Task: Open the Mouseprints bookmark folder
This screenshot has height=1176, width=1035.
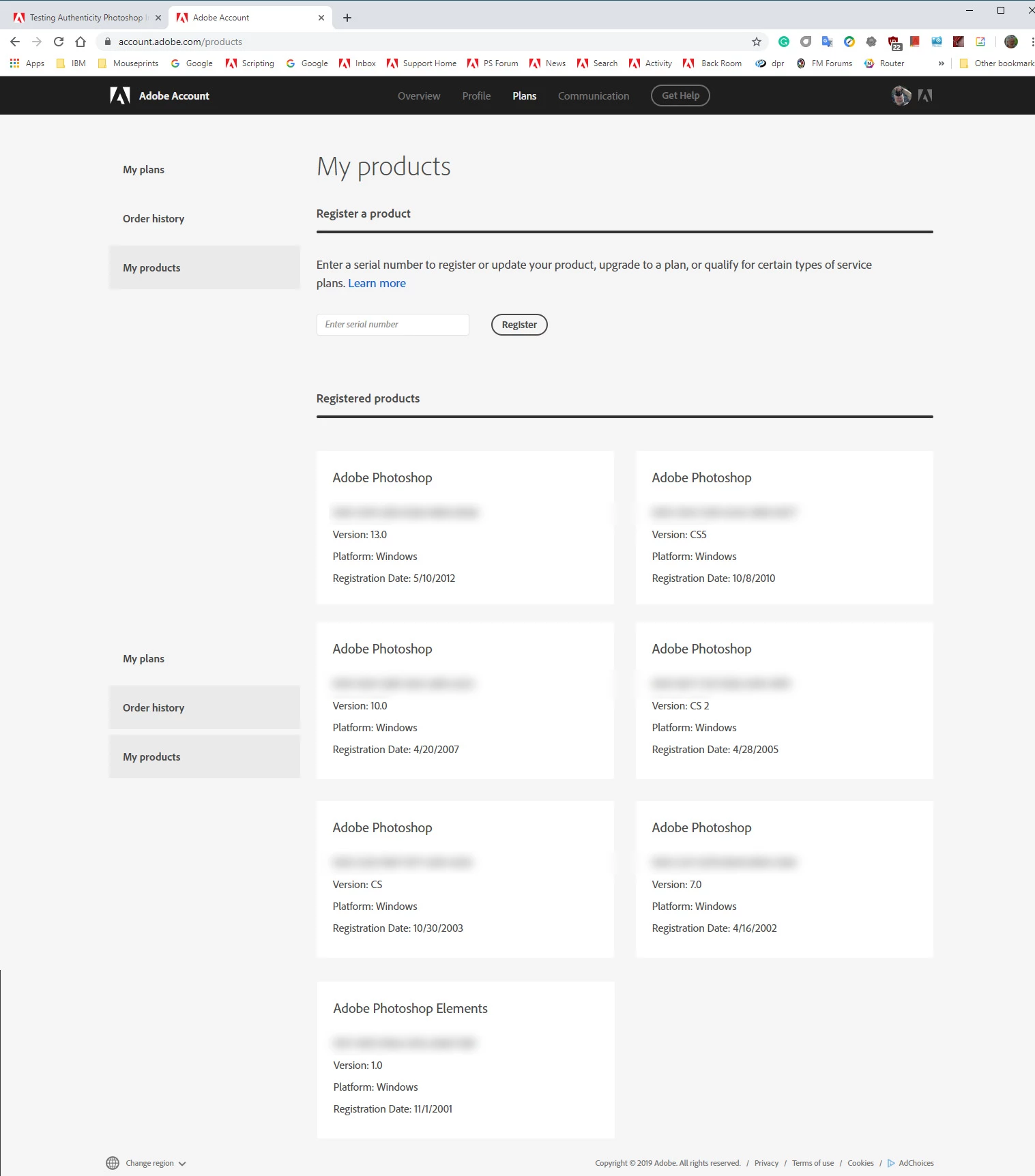Action: pos(128,63)
